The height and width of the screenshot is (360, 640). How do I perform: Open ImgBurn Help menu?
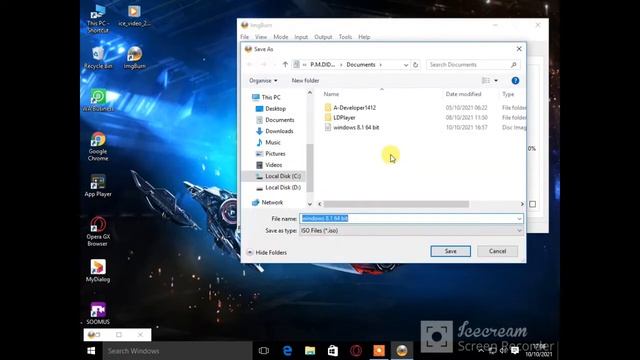364,37
